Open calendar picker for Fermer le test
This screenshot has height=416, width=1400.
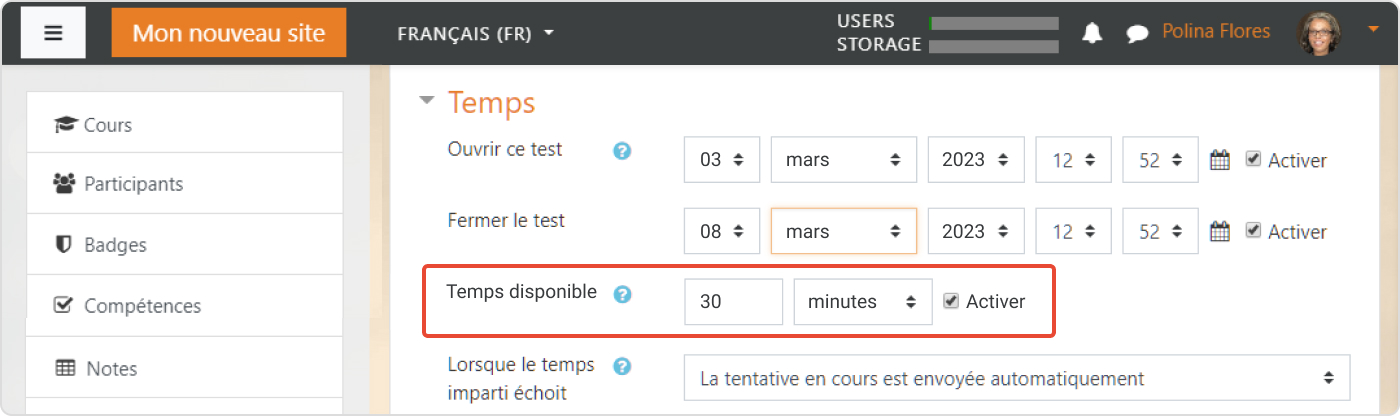1219,231
